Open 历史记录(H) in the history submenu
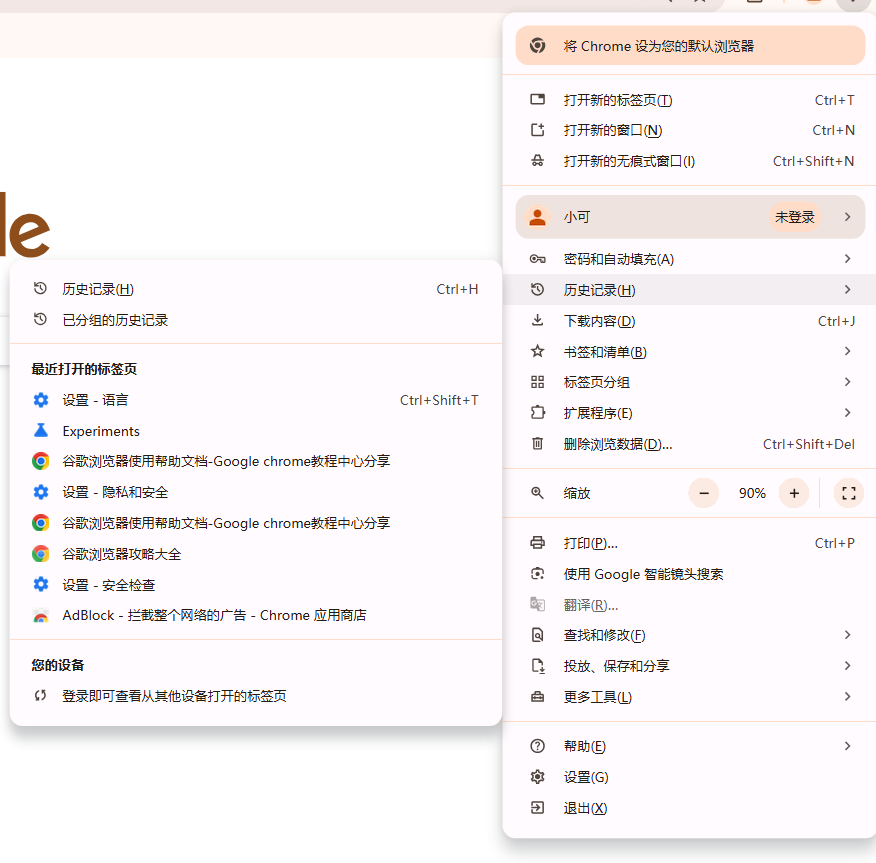876x863 pixels. coord(256,289)
